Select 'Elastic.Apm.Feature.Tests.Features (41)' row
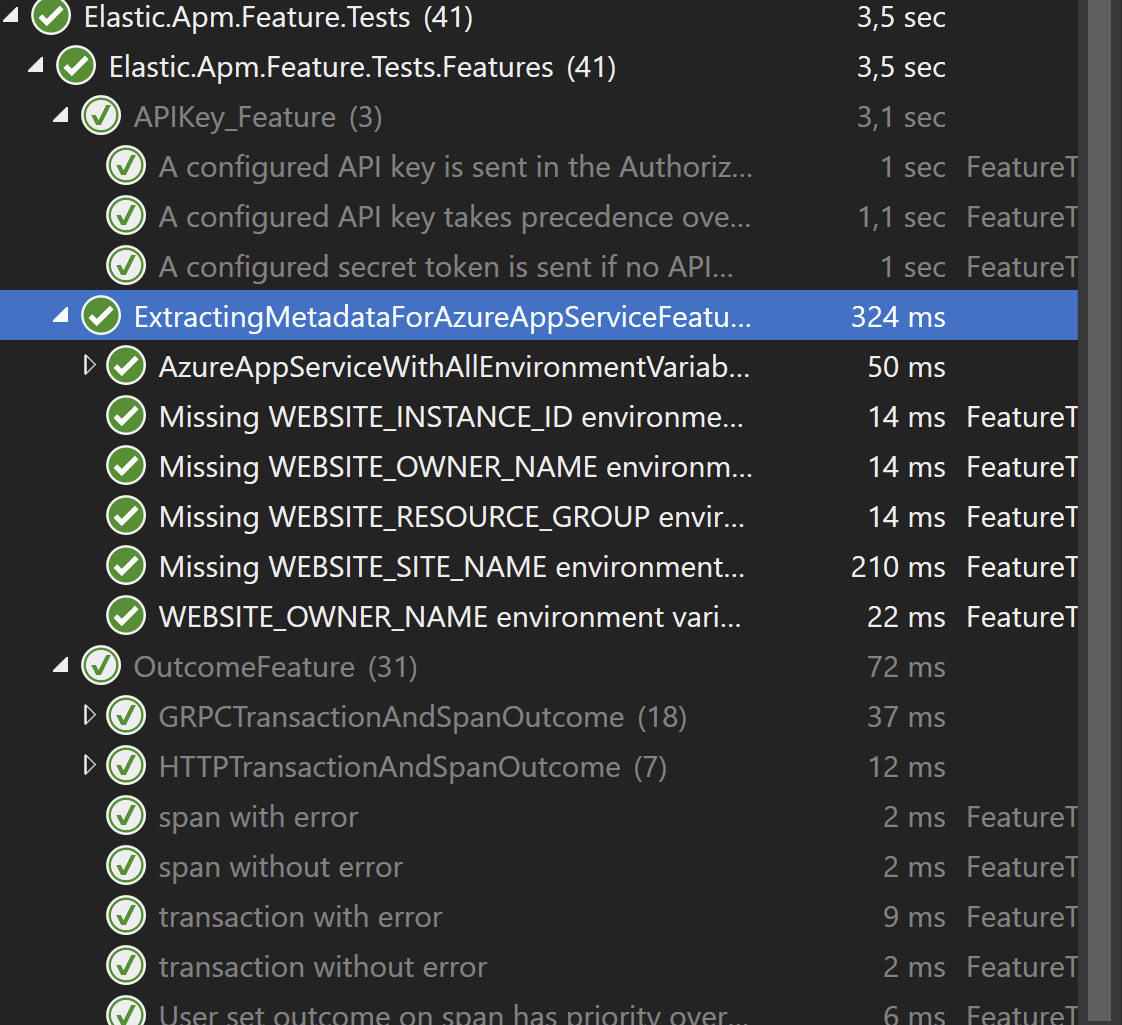 (x=539, y=65)
